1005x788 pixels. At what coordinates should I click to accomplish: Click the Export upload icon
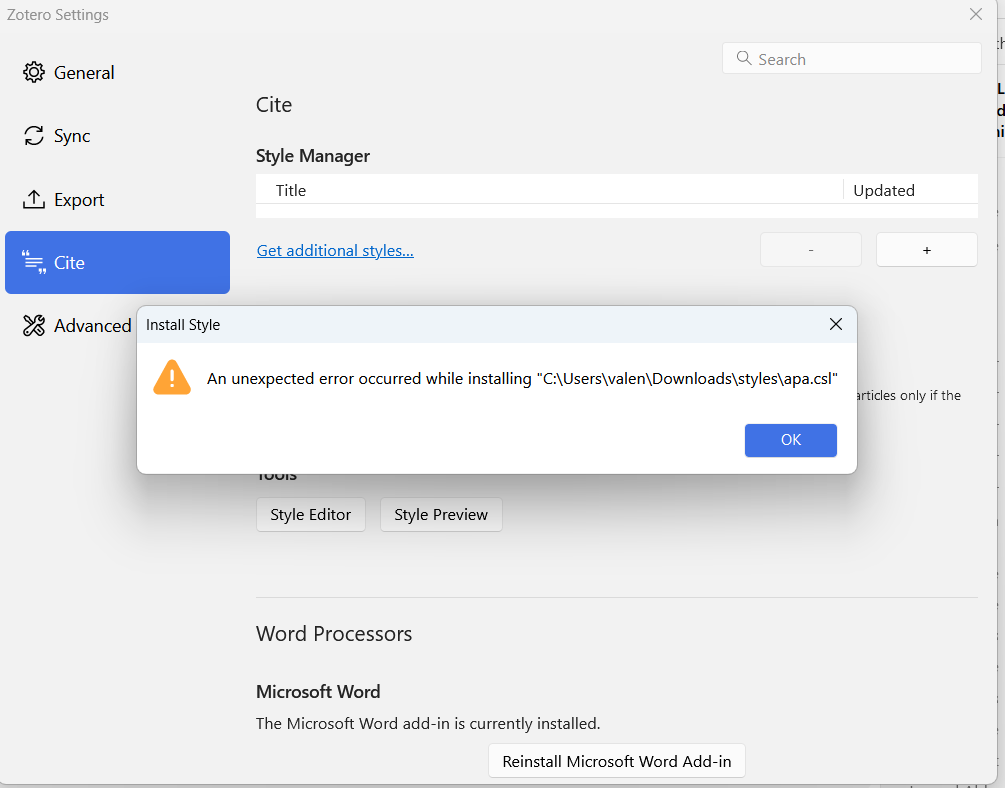pyautogui.click(x=34, y=199)
